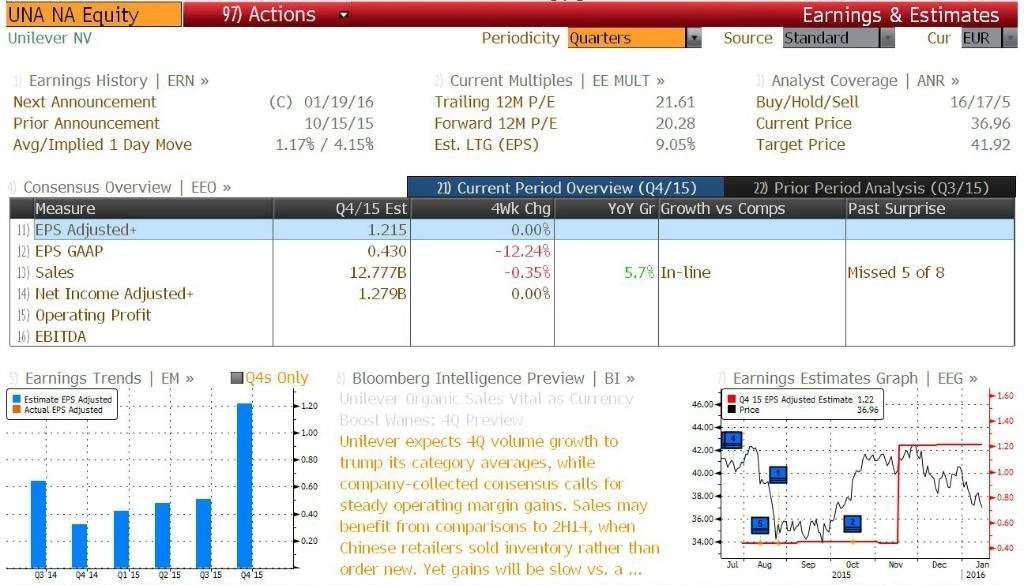Click the Q4 15 bar in Earnings Trends
The image size is (1024, 585).
244,486
